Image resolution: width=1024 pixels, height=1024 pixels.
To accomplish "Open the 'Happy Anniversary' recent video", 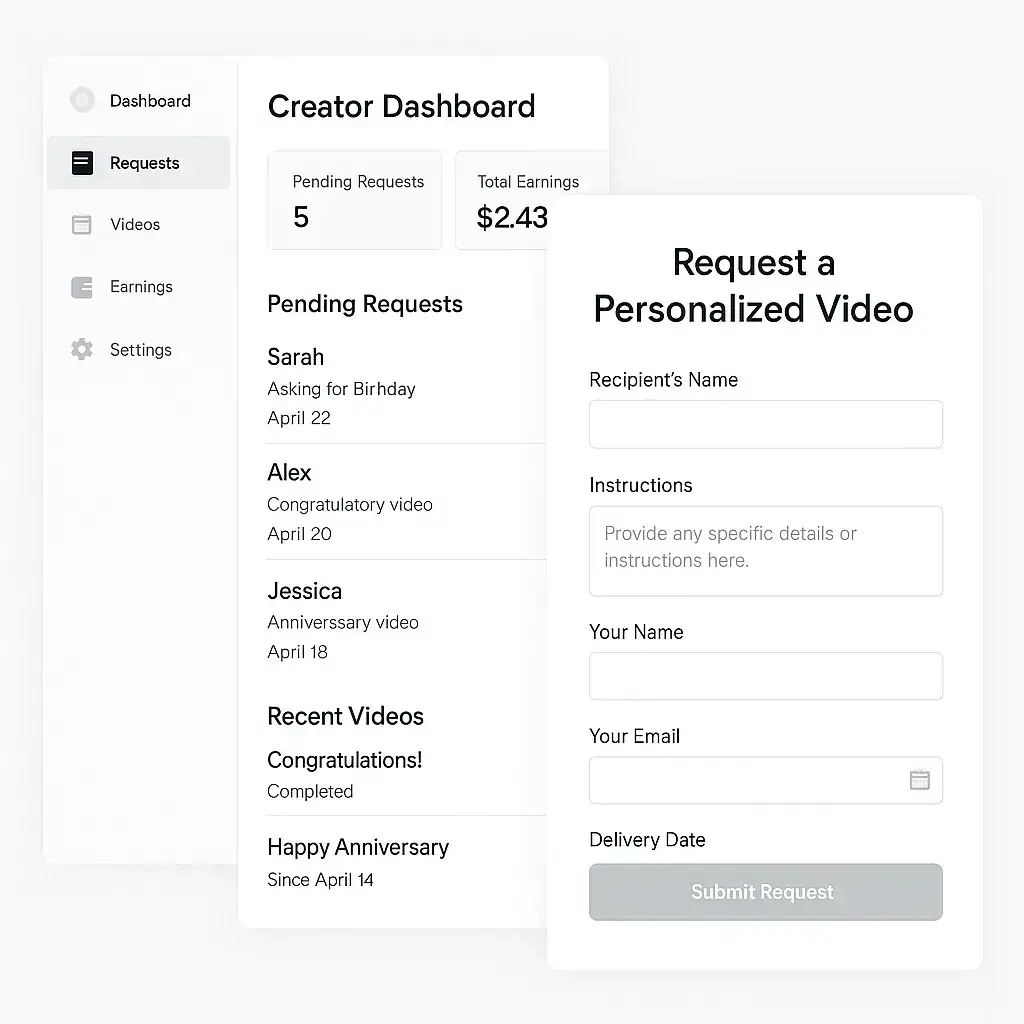I will click(358, 848).
